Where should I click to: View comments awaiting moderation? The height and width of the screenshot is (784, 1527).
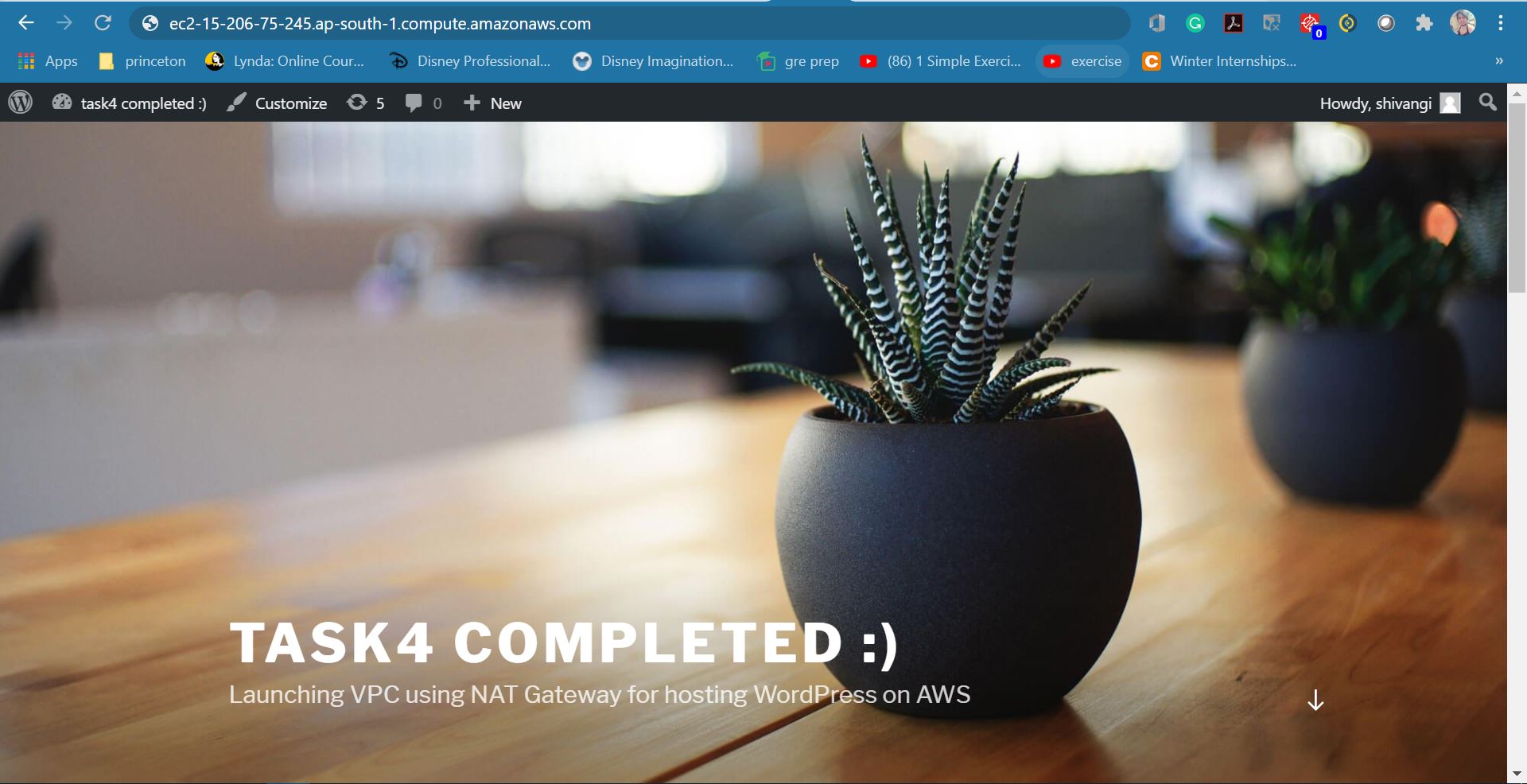click(x=423, y=103)
